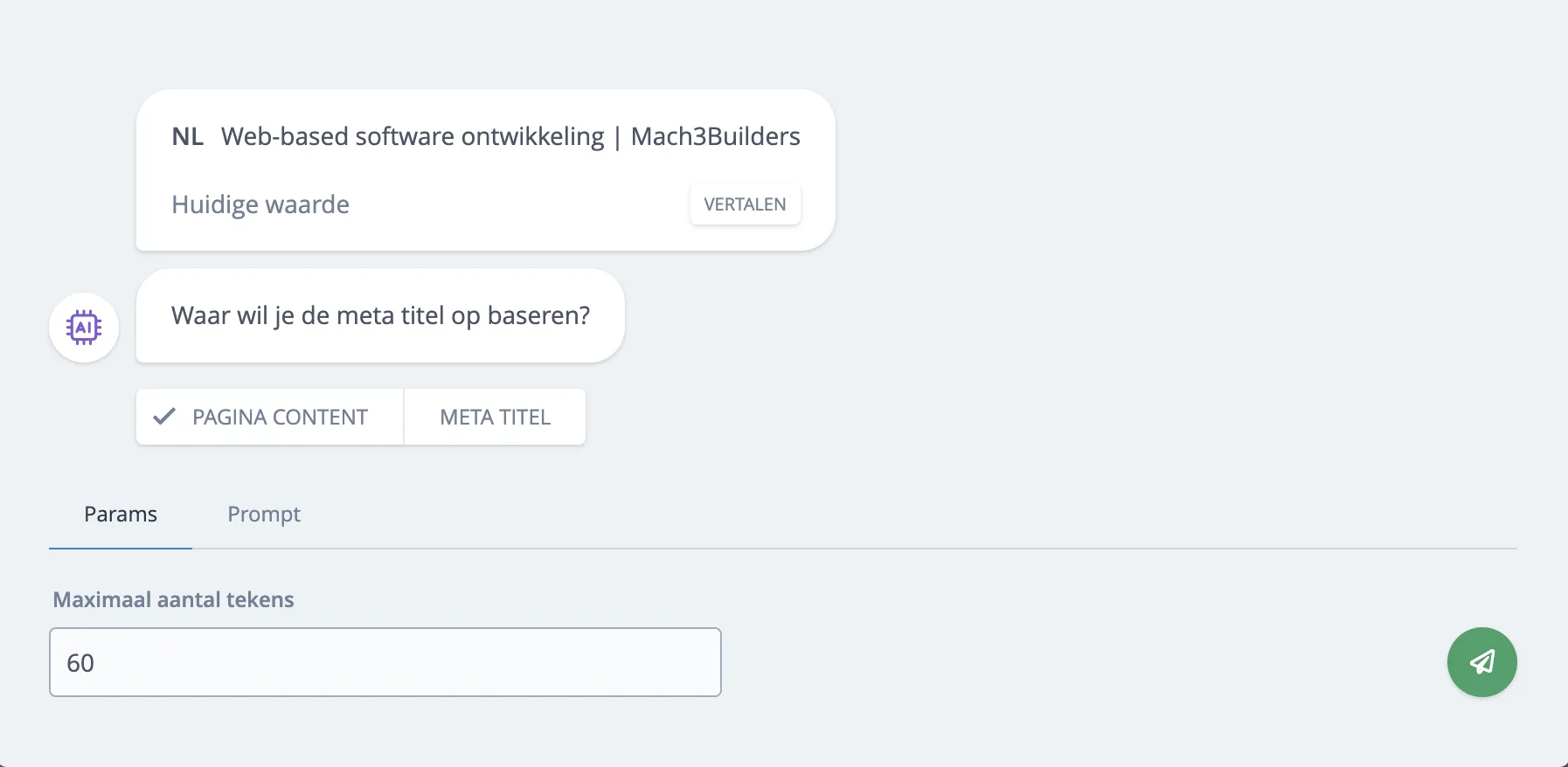Click the Maximaal aantal tekens input field
The width and height of the screenshot is (1568, 767).
[385, 662]
